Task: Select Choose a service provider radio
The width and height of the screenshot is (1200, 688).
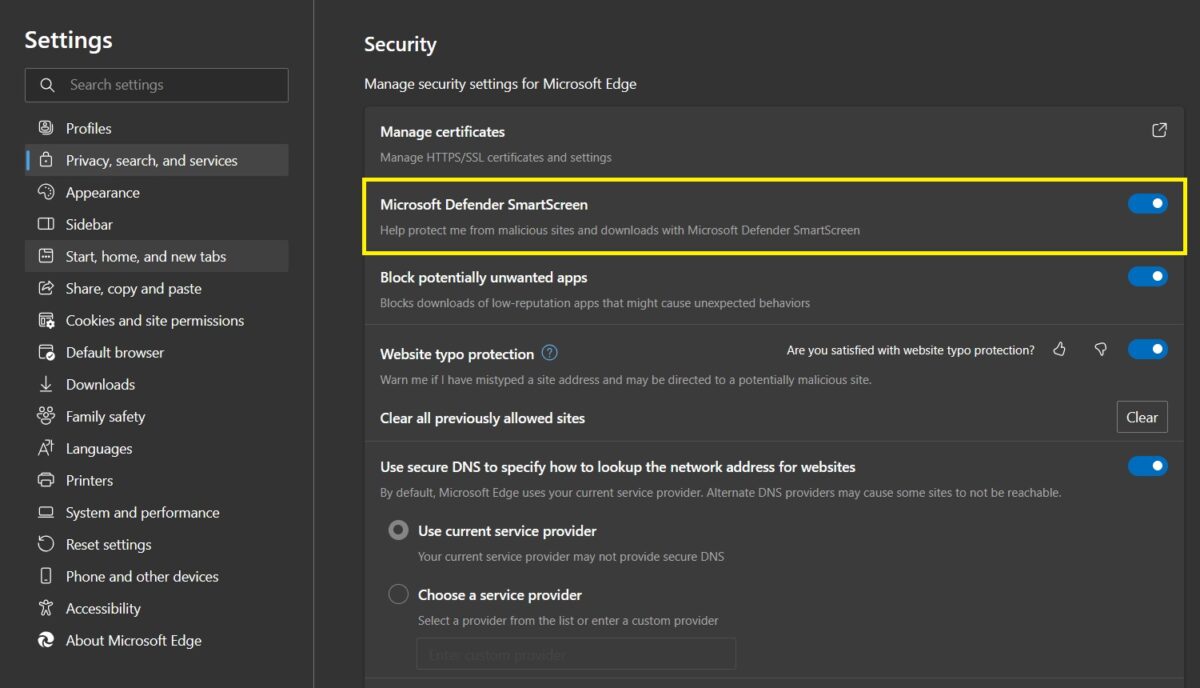Action: click(x=398, y=595)
